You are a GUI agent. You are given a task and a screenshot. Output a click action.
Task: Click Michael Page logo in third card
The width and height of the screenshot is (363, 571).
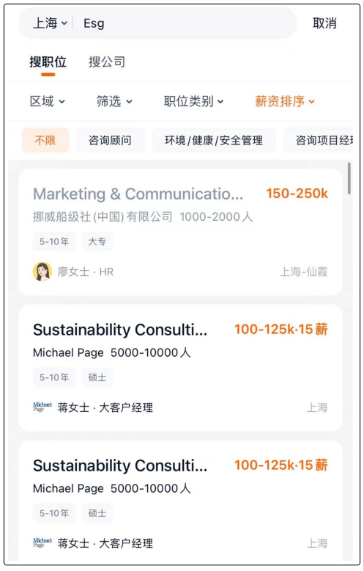[x=42, y=543]
